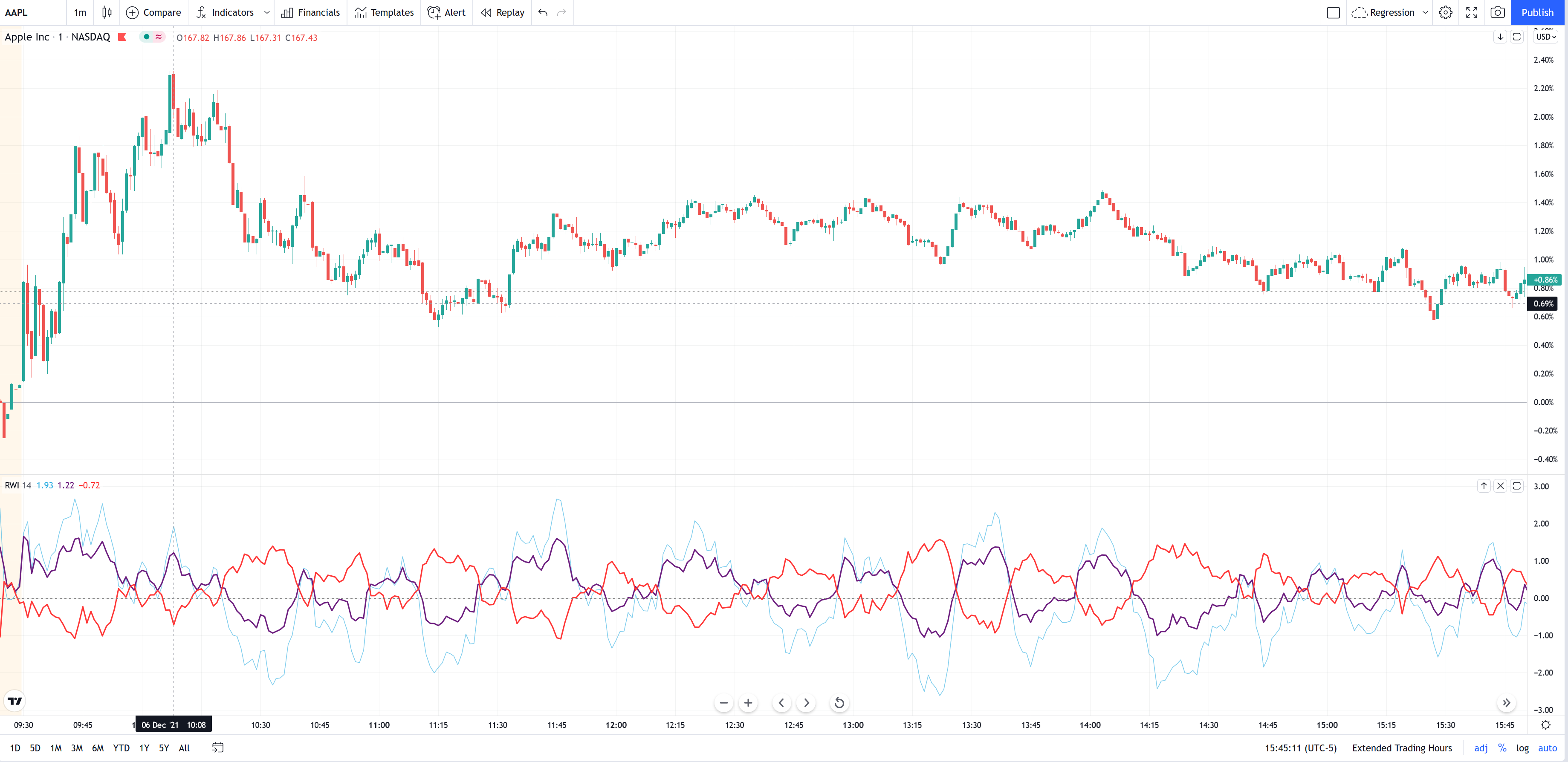Delete the RWI indicator pane
The width and height of the screenshot is (1568, 762).
[1501, 486]
